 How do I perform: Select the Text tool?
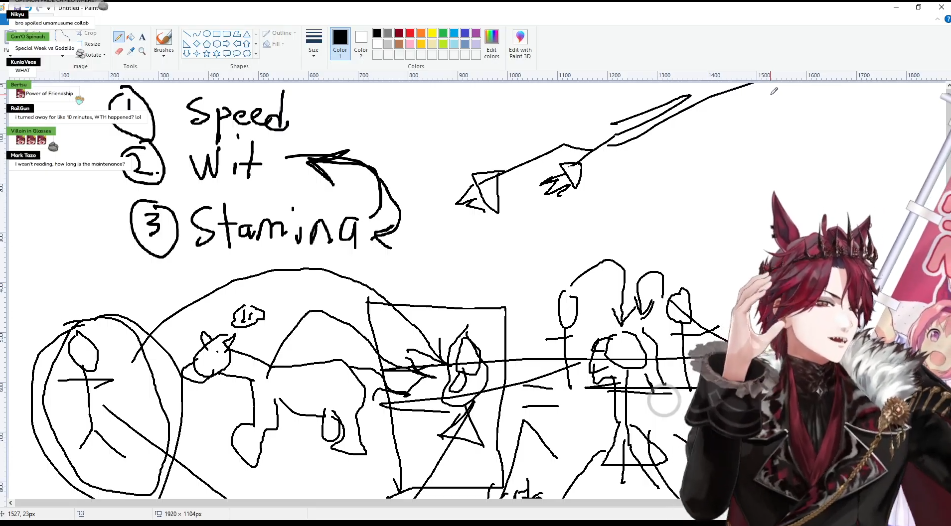coord(143,37)
